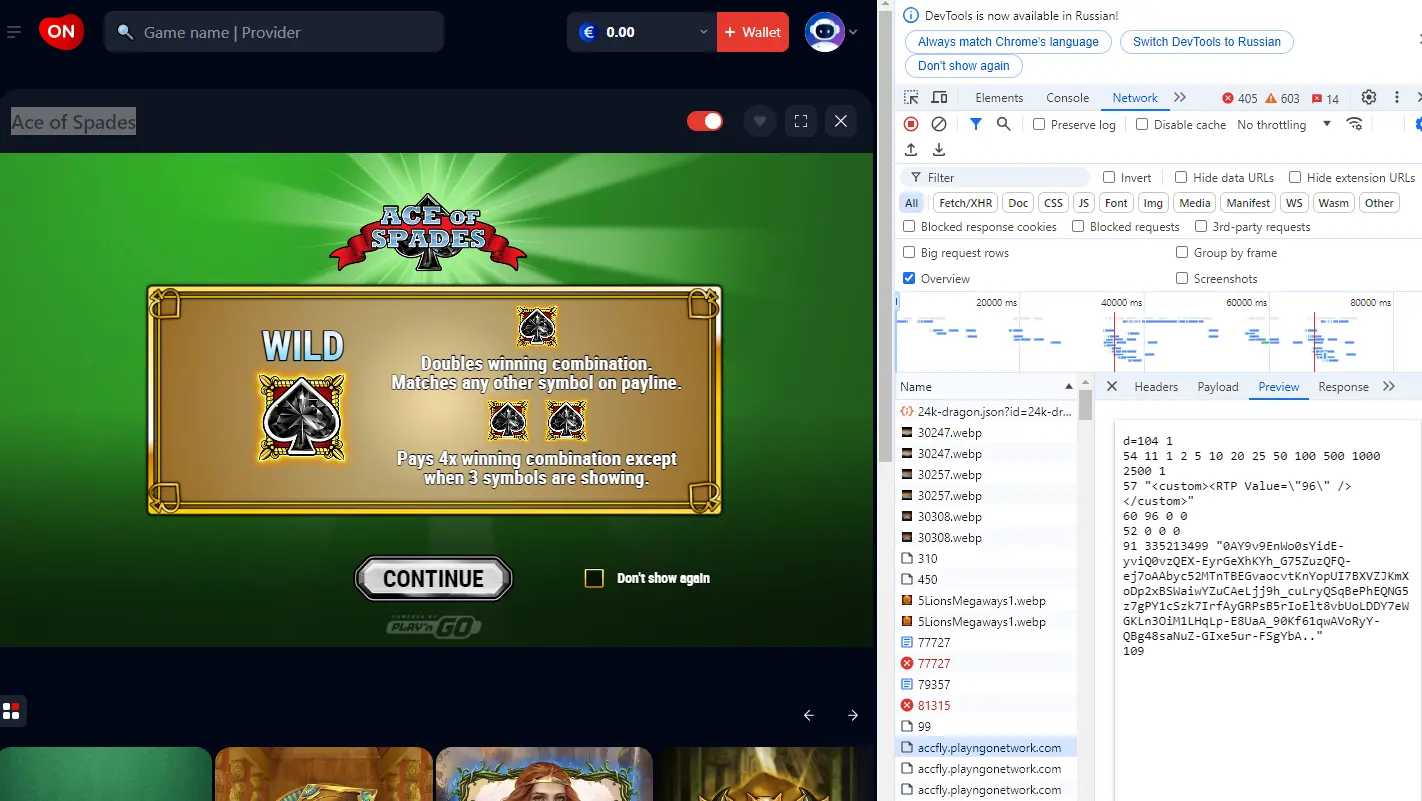The image size is (1422, 801).
Task: Open DevTools three-dot customize menu
Action: [1397, 98]
